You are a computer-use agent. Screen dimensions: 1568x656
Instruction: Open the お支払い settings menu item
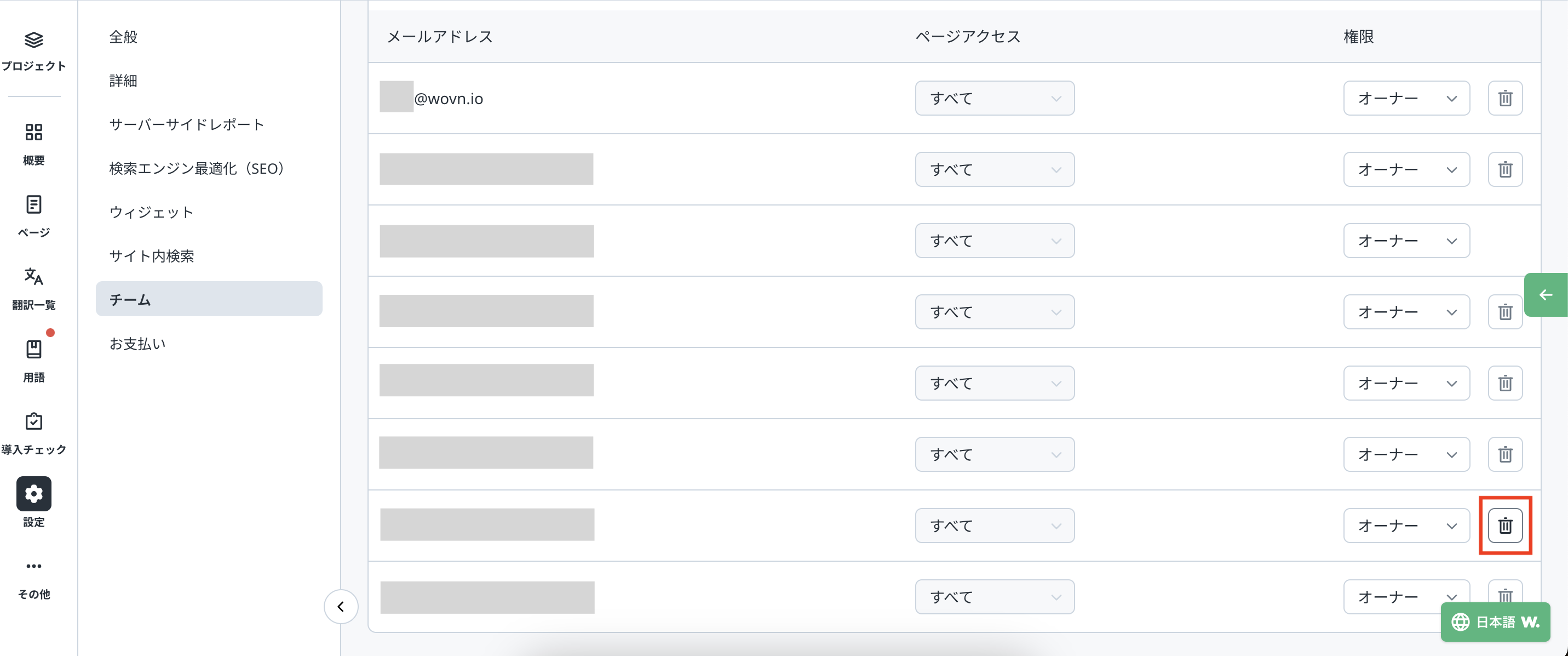pyautogui.click(x=137, y=344)
